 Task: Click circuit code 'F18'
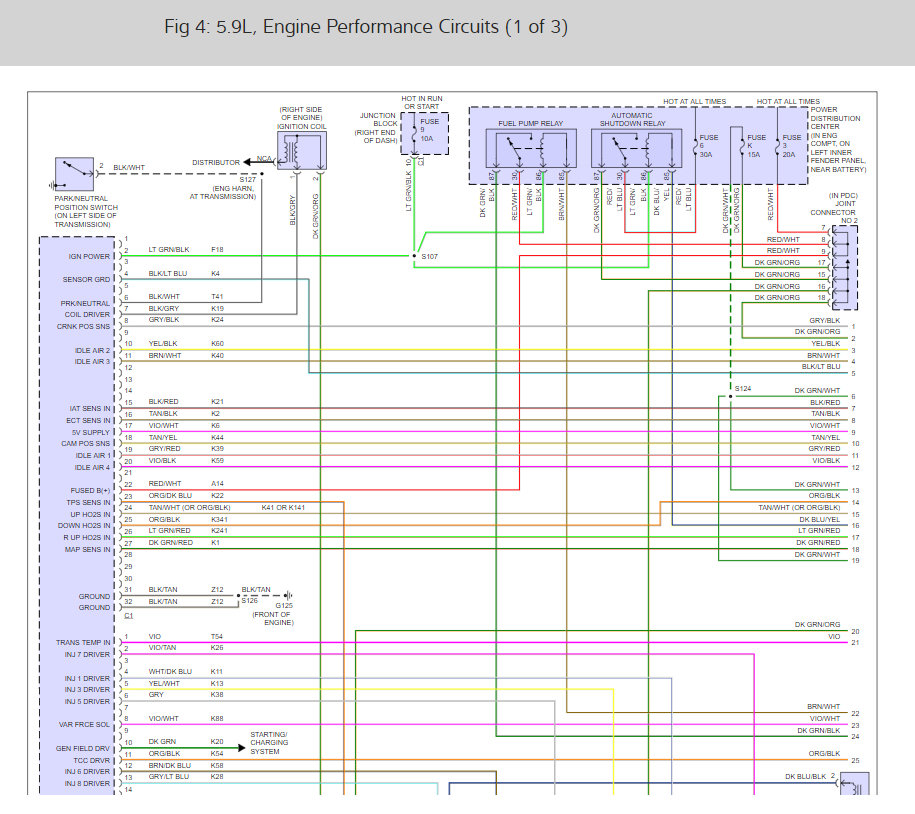point(217,250)
